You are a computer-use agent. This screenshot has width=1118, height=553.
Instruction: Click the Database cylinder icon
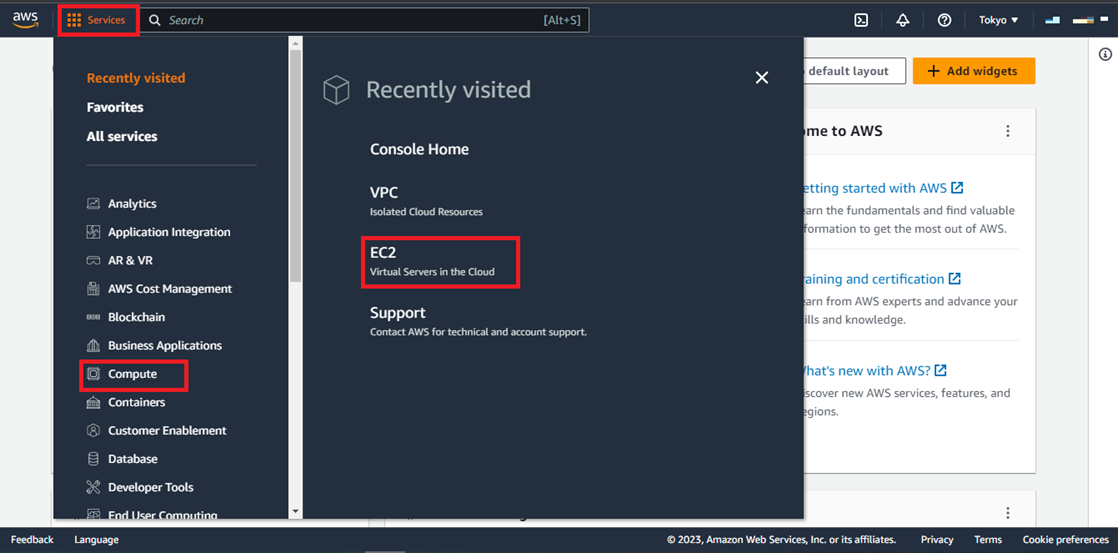tap(93, 459)
